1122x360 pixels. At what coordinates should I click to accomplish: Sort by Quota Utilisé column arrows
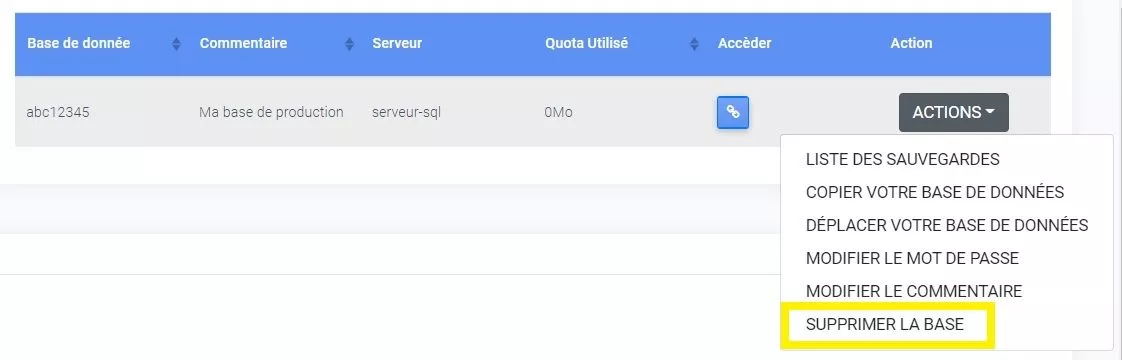tap(694, 44)
